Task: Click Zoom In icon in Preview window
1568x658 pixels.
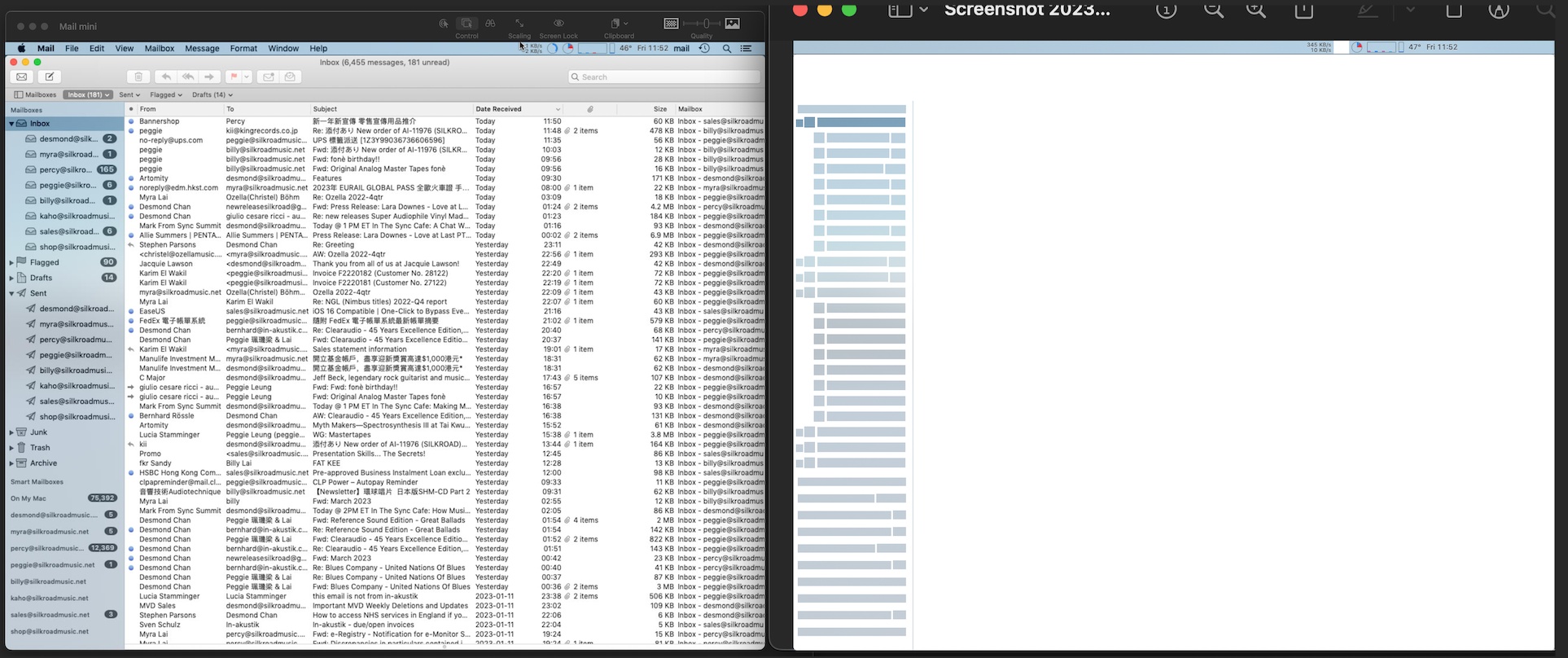Action: point(1256,10)
